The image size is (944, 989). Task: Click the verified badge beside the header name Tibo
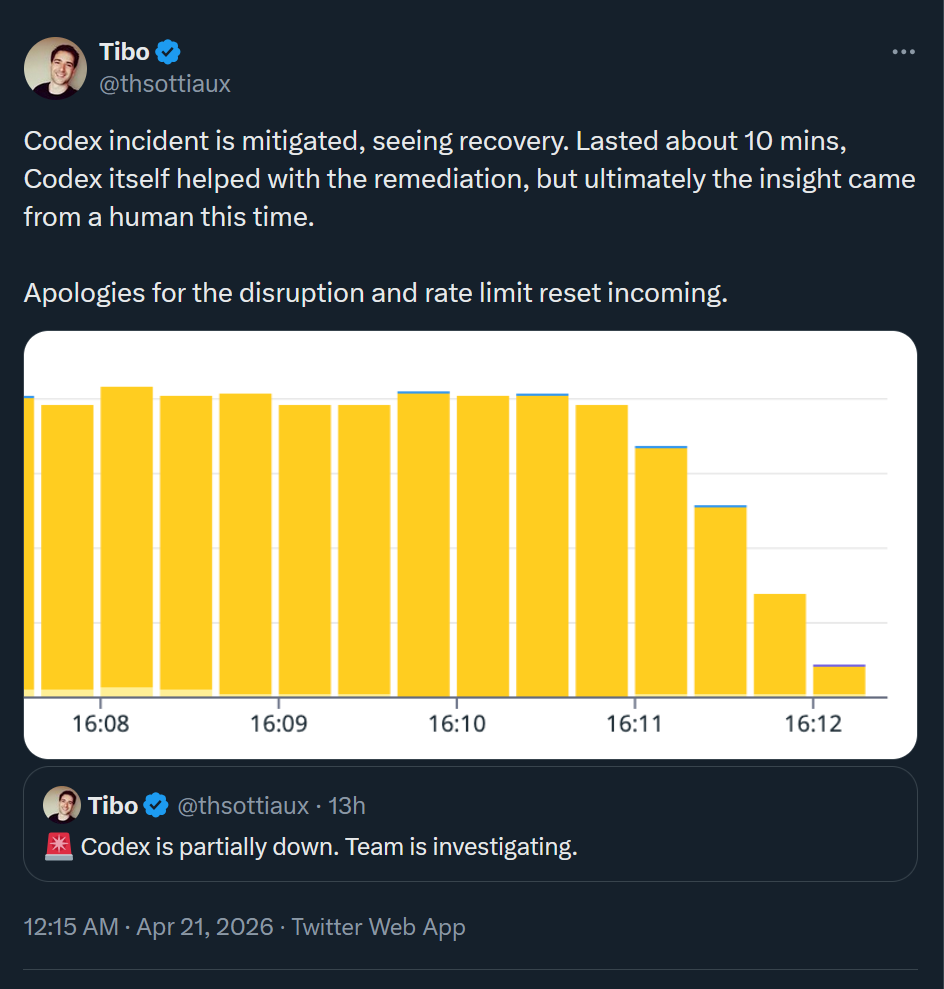168,52
